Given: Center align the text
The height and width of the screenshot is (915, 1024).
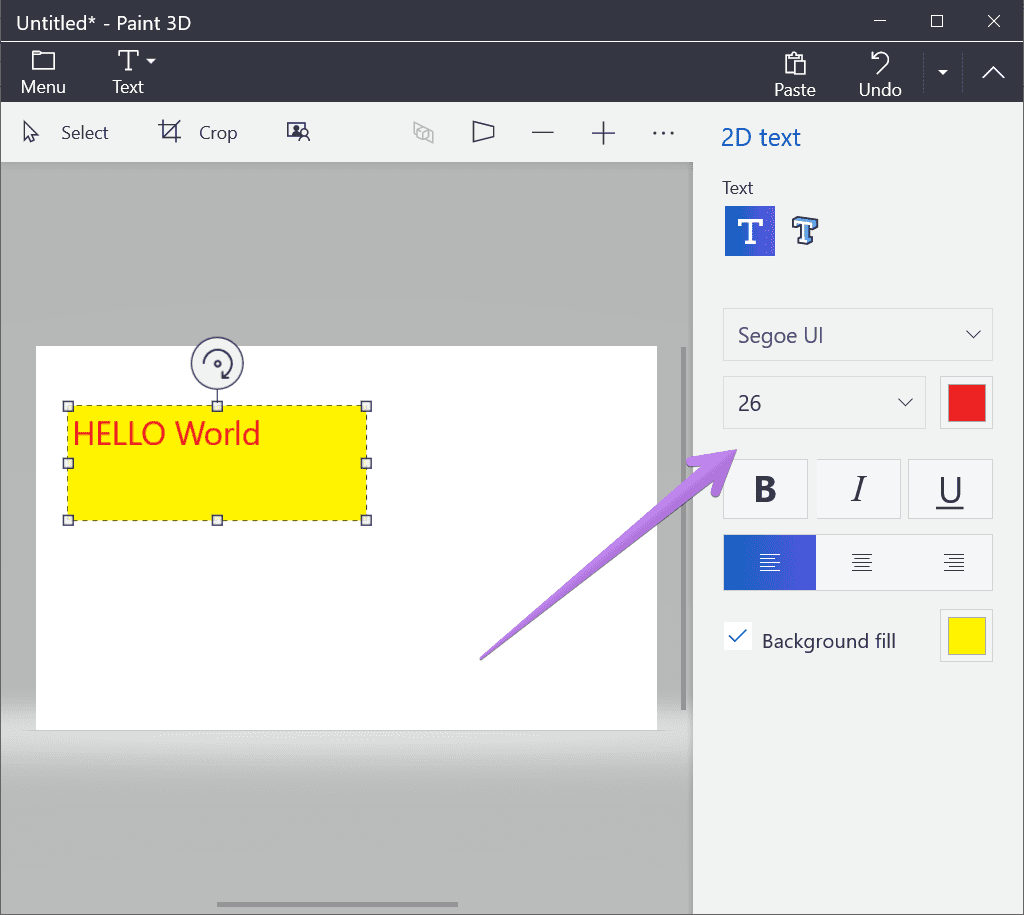Looking at the screenshot, I should (861, 562).
